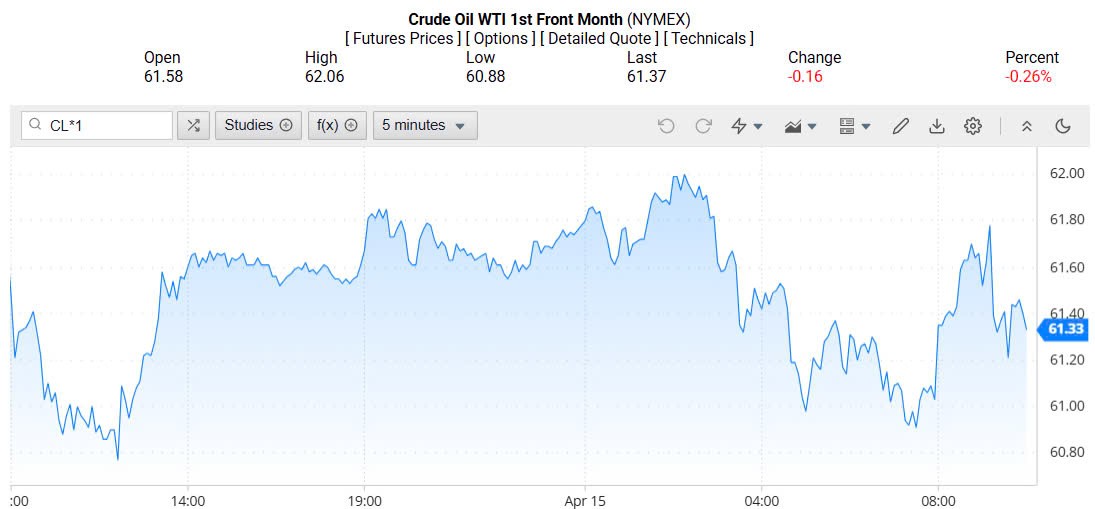
Task: Redo the chart change
Action: [703, 126]
